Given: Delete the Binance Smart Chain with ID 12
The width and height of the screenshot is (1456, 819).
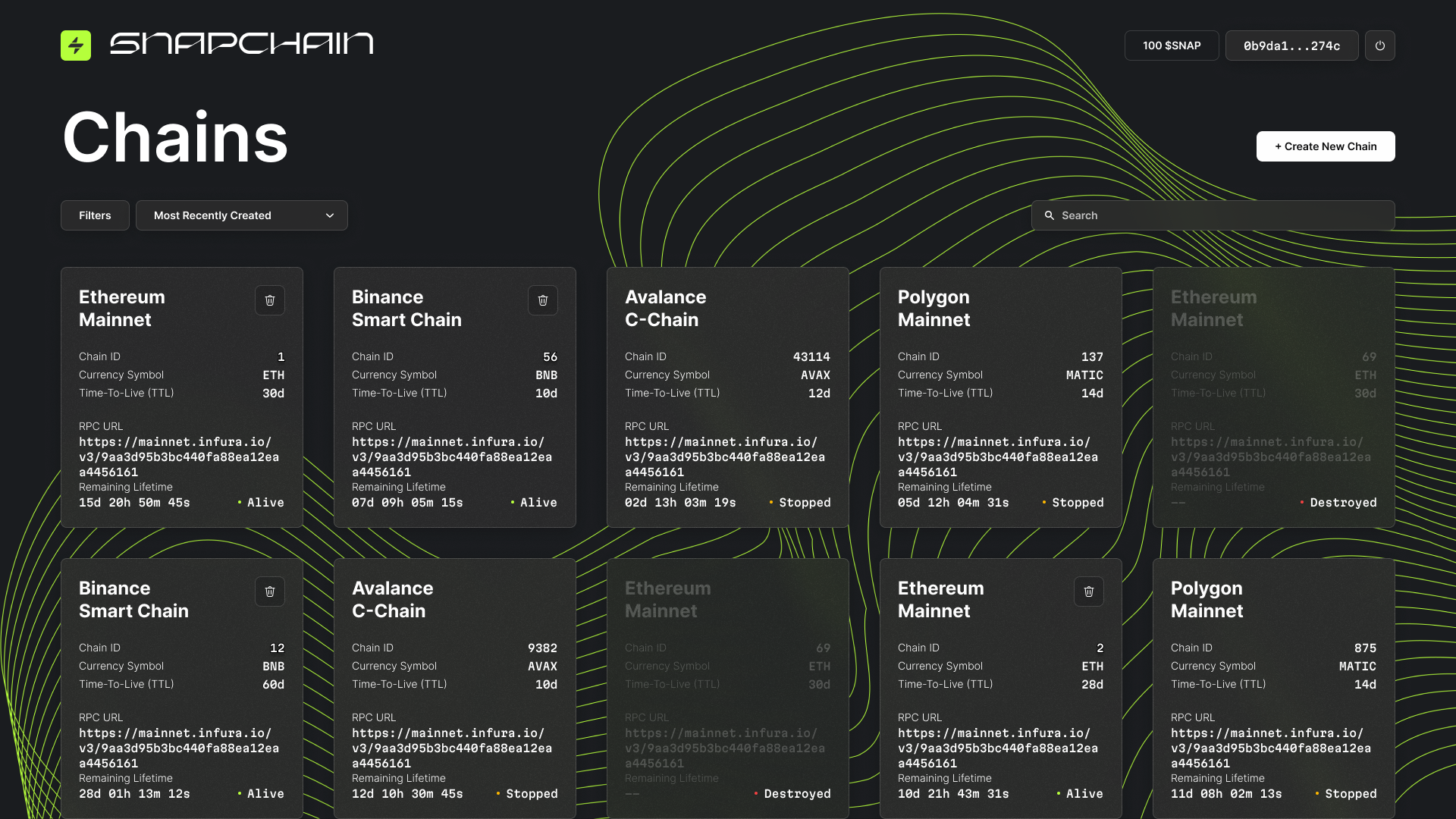Looking at the screenshot, I should click(x=270, y=591).
